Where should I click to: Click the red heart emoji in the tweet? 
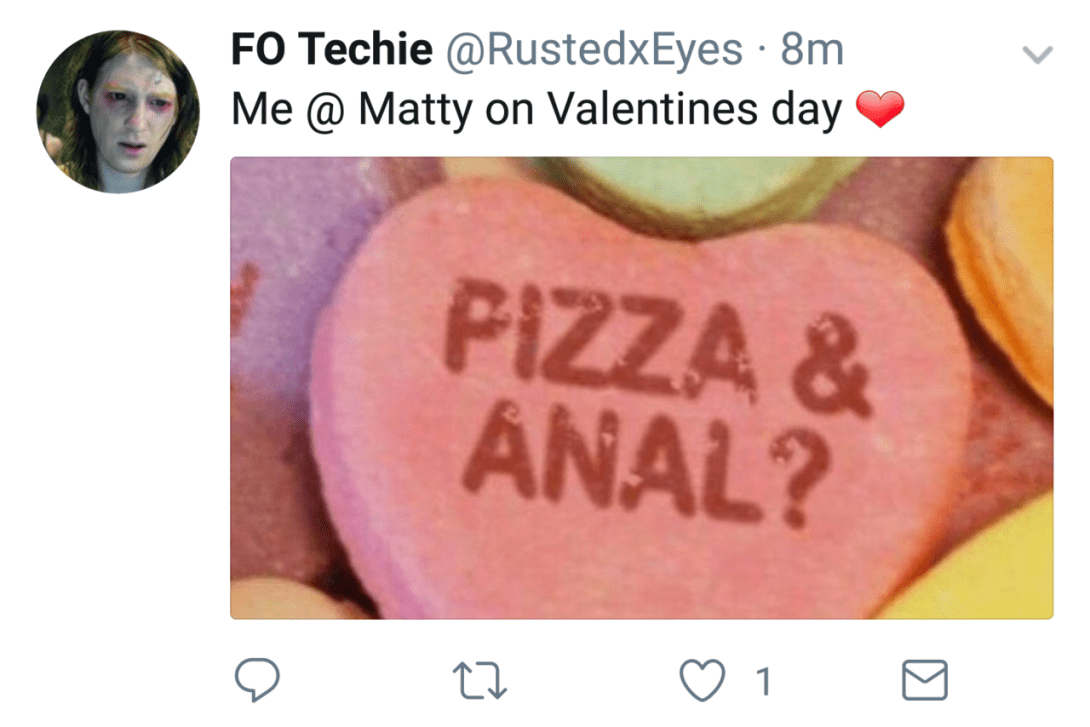[x=880, y=110]
